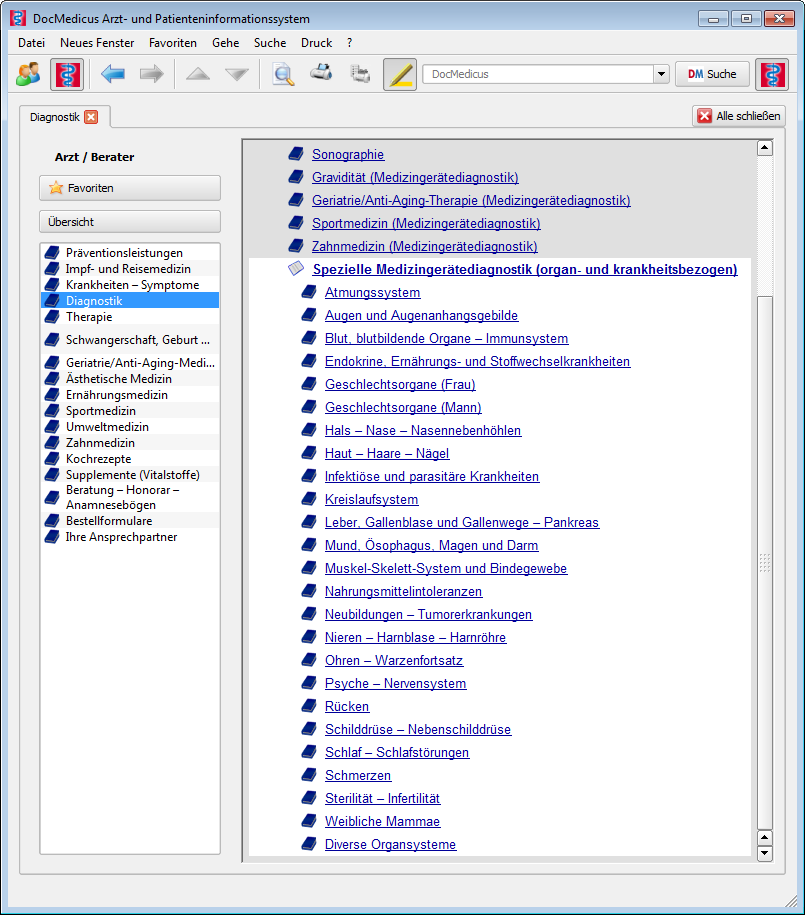Open the DocMedicus search combo dropdown arrow
Image resolution: width=805 pixels, height=915 pixels.
pyautogui.click(x=661, y=74)
